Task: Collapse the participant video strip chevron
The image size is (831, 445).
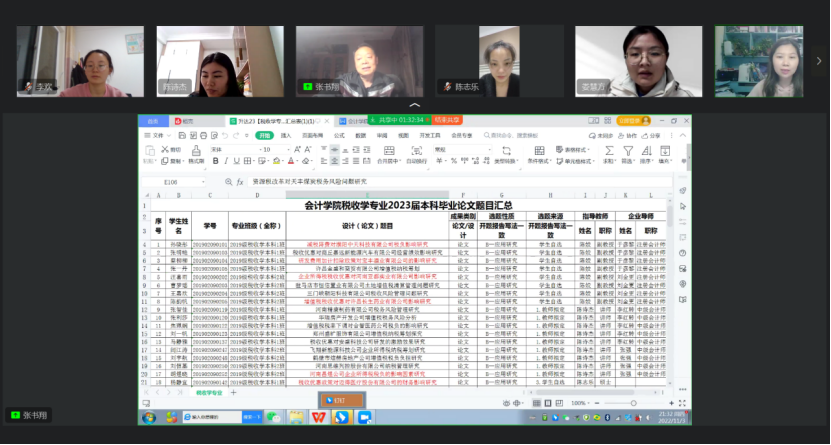Action: point(416,104)
